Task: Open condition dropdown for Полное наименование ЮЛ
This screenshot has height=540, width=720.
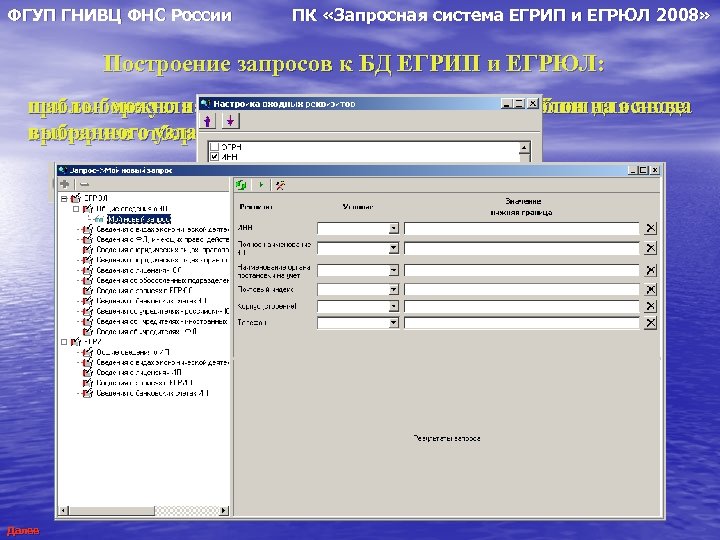Action: 394,248
